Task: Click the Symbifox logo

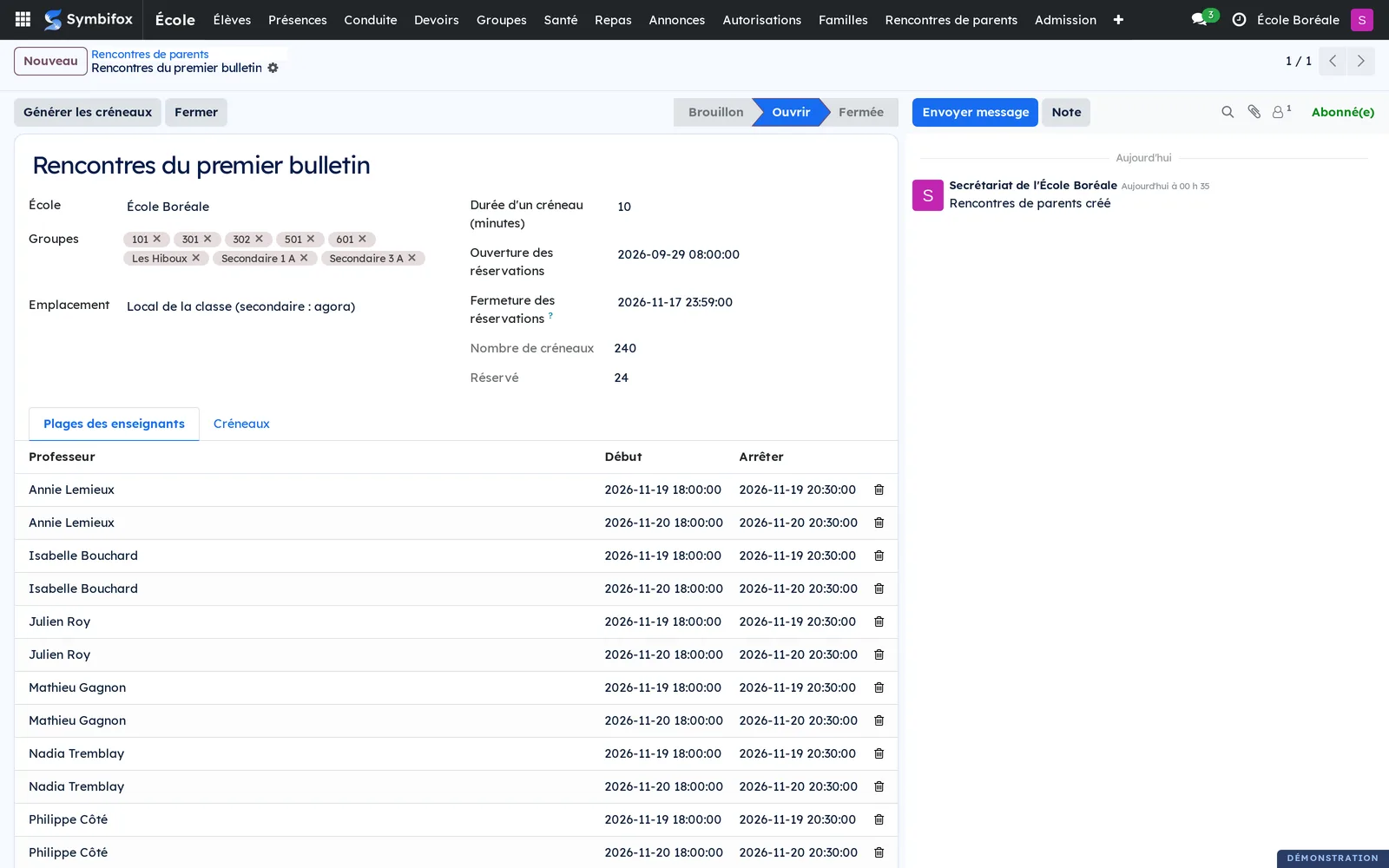Action: coord(89,19)
